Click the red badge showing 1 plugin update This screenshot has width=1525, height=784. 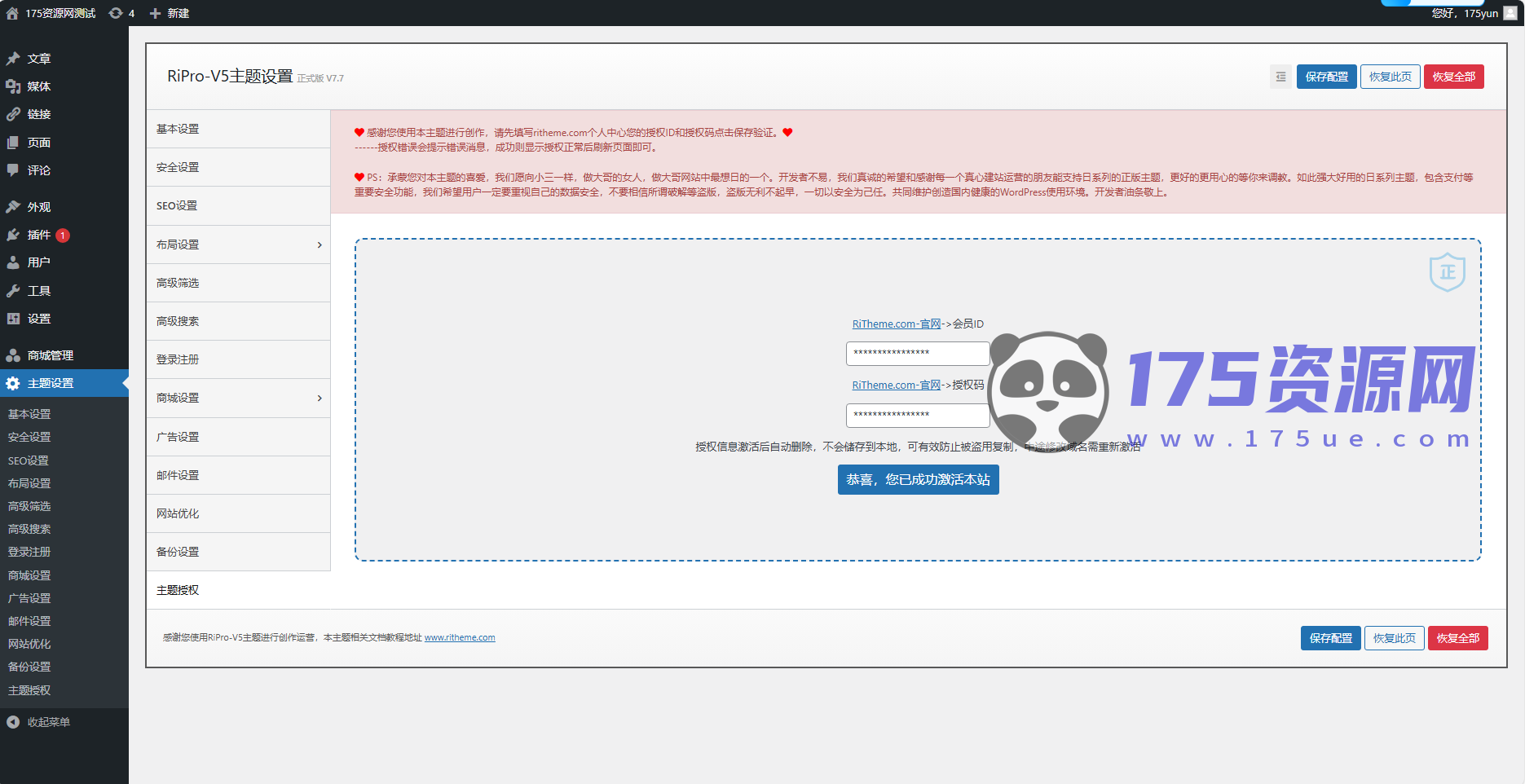tap(63, 236)
